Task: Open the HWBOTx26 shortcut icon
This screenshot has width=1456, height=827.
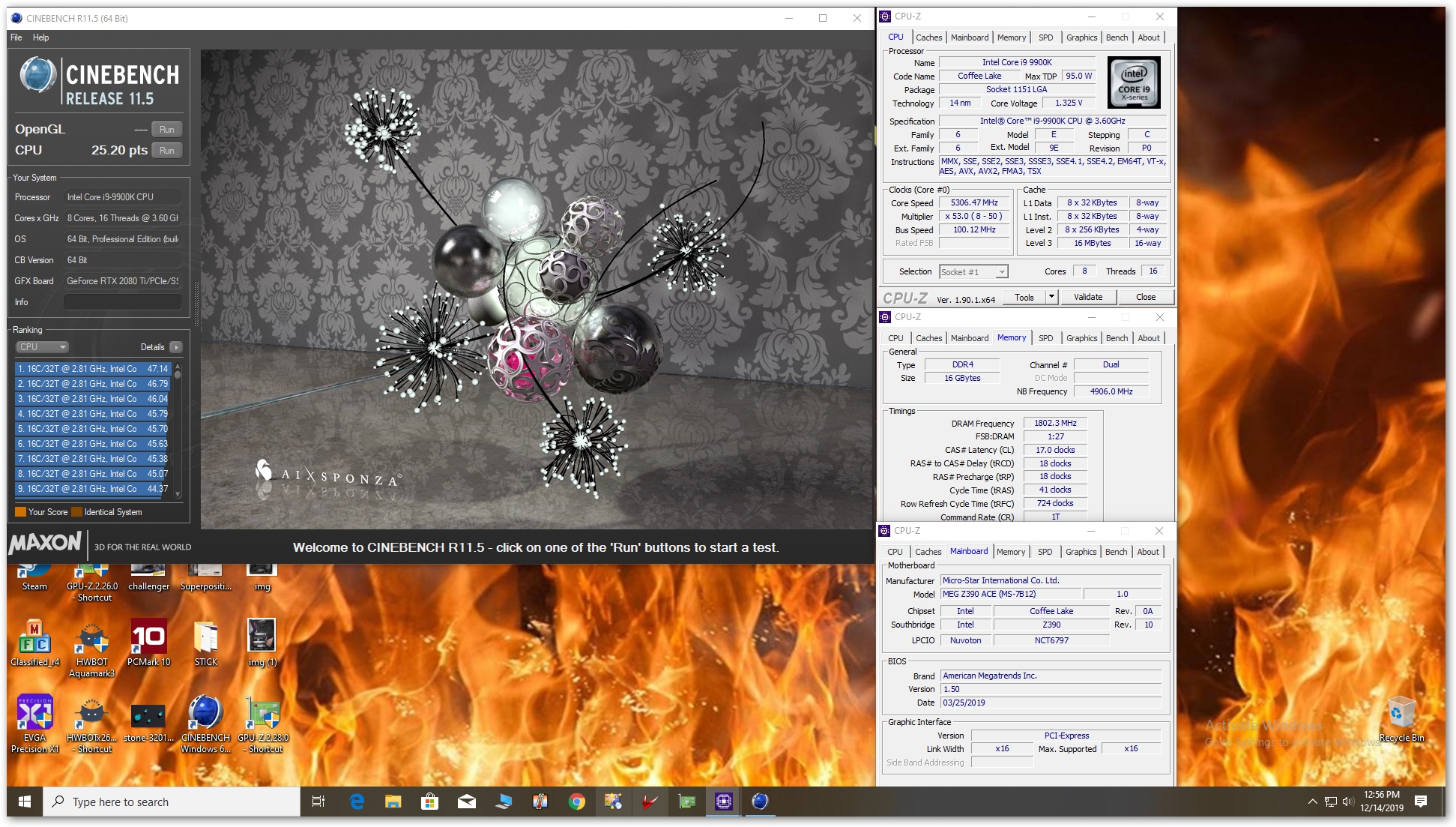Action: 92,724
